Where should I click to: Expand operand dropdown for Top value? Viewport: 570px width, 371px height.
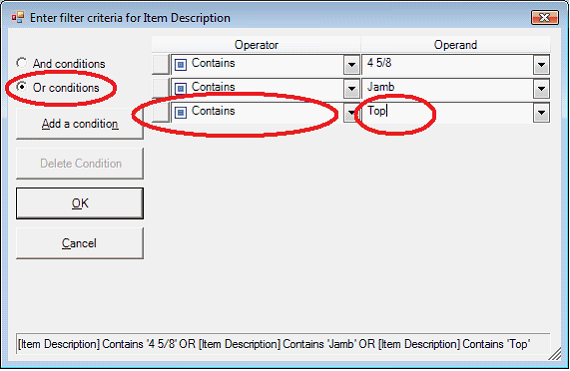point(541,113)
